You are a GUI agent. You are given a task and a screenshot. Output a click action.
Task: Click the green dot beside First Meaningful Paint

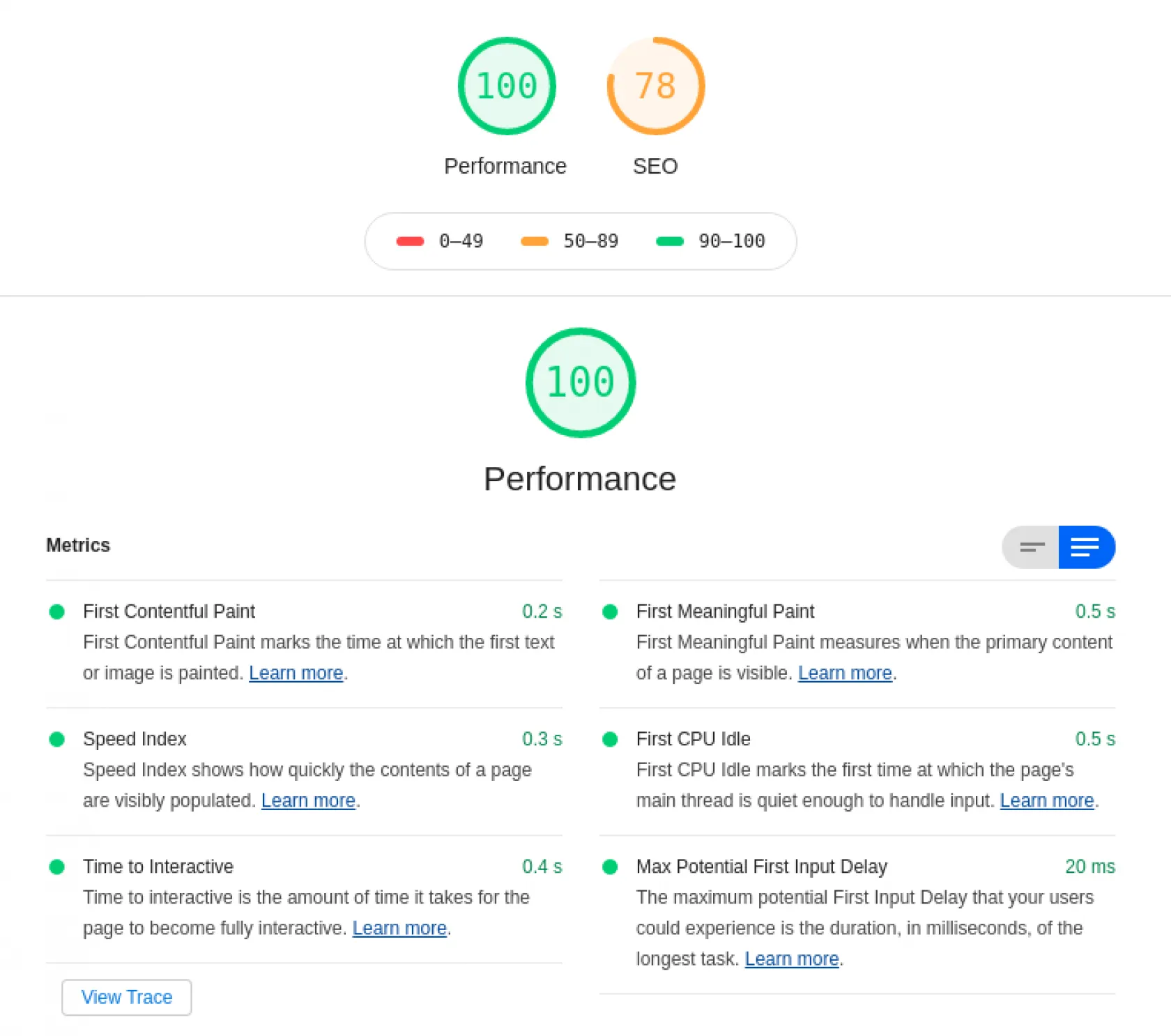[x=610, y=611]
